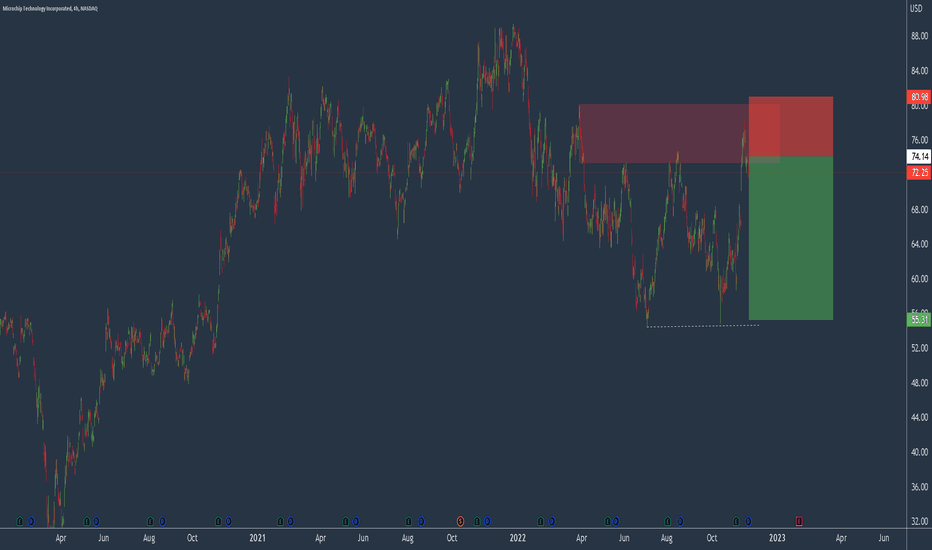
Task: Open the earnings marker above Aug 2022
Action: click(x=667, y=521)
